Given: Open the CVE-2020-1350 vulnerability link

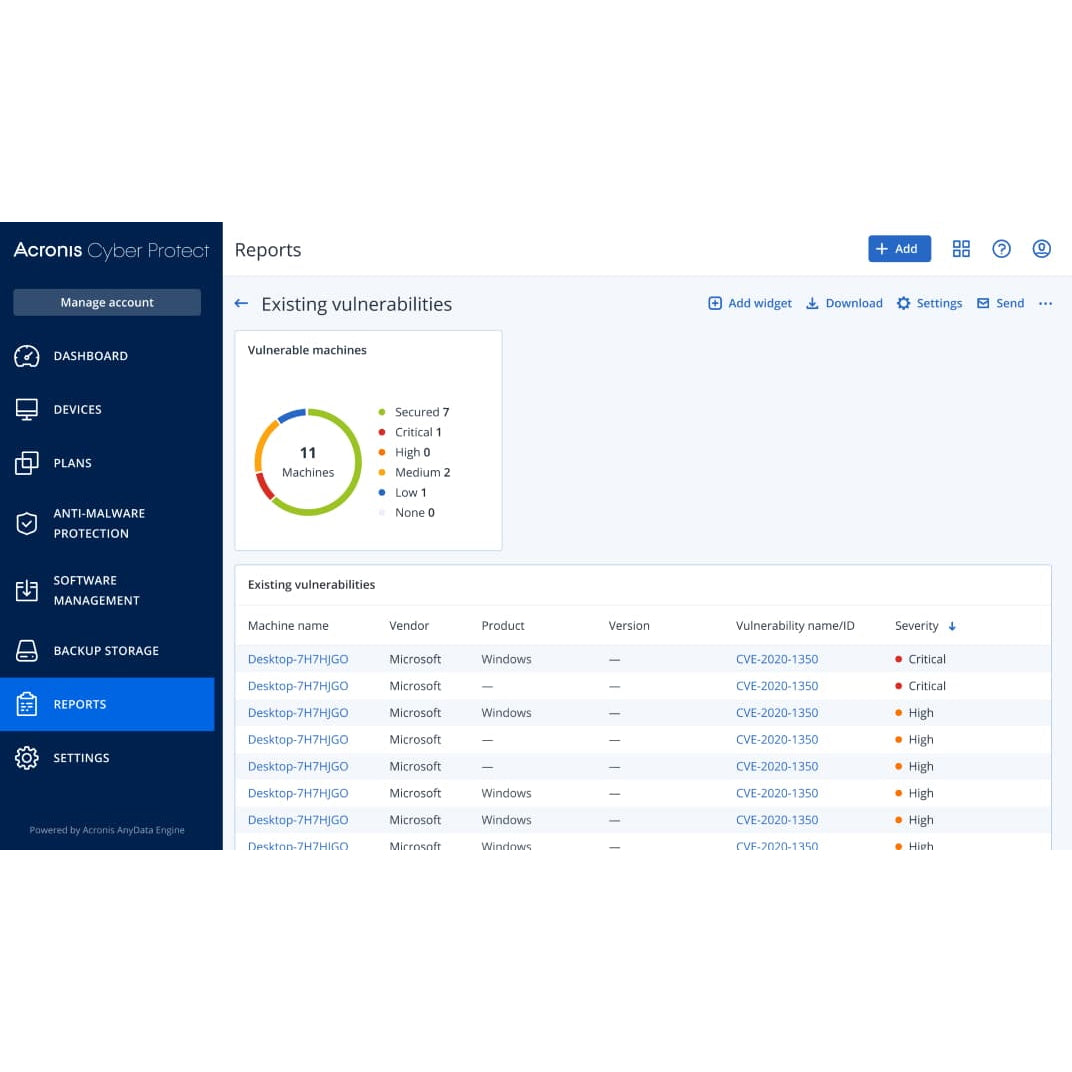Looking at the screenshot, I should (x=777, y=659).
